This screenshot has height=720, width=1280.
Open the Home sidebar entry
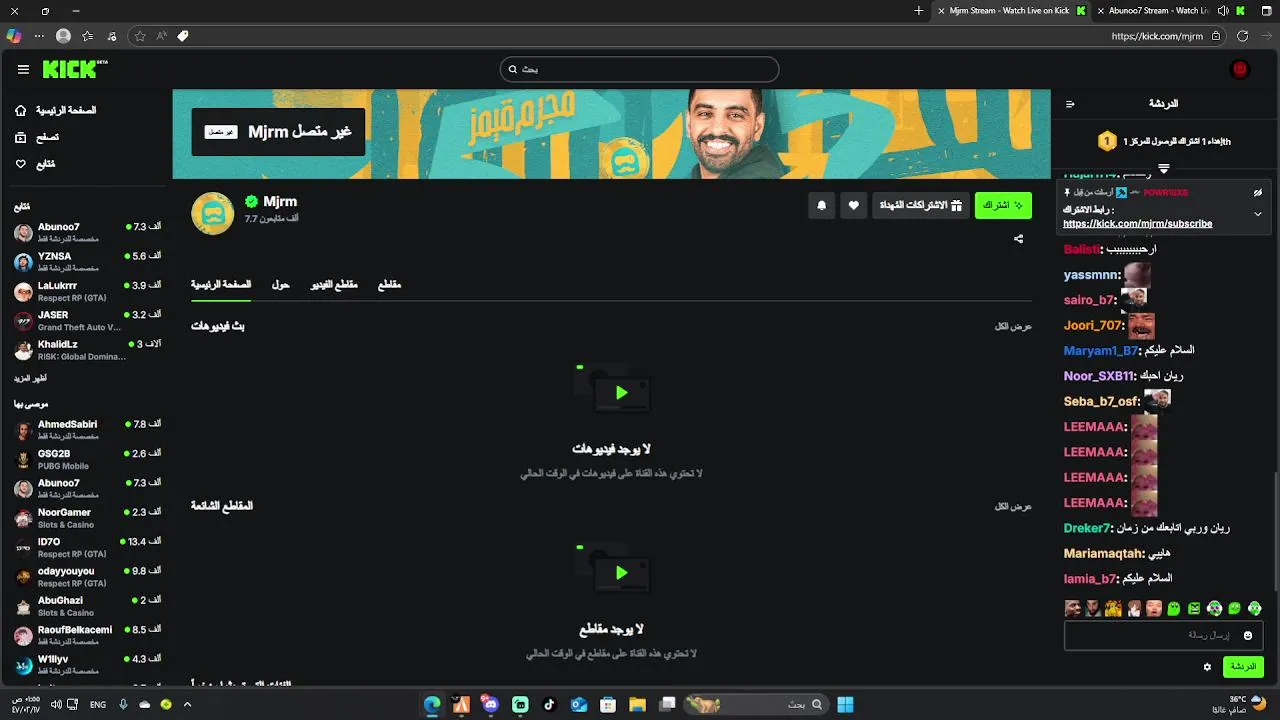[x=57, y=110]
